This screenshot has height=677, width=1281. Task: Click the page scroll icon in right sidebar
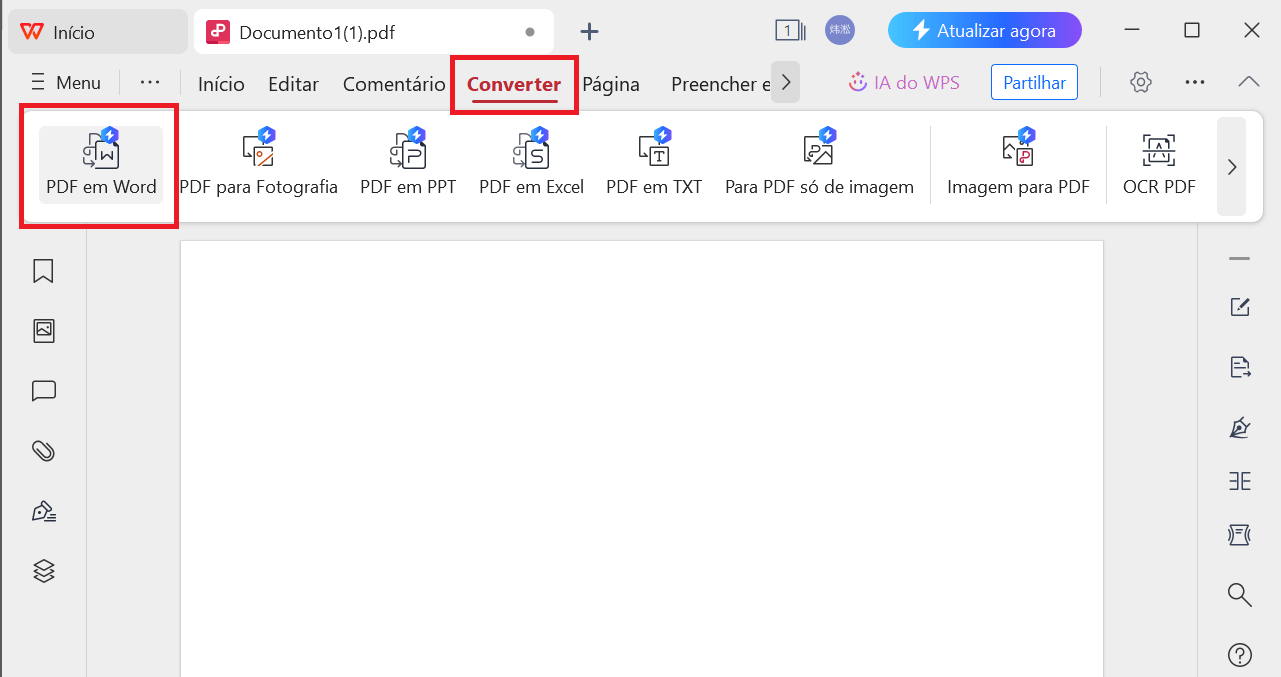click(1240, 535)
